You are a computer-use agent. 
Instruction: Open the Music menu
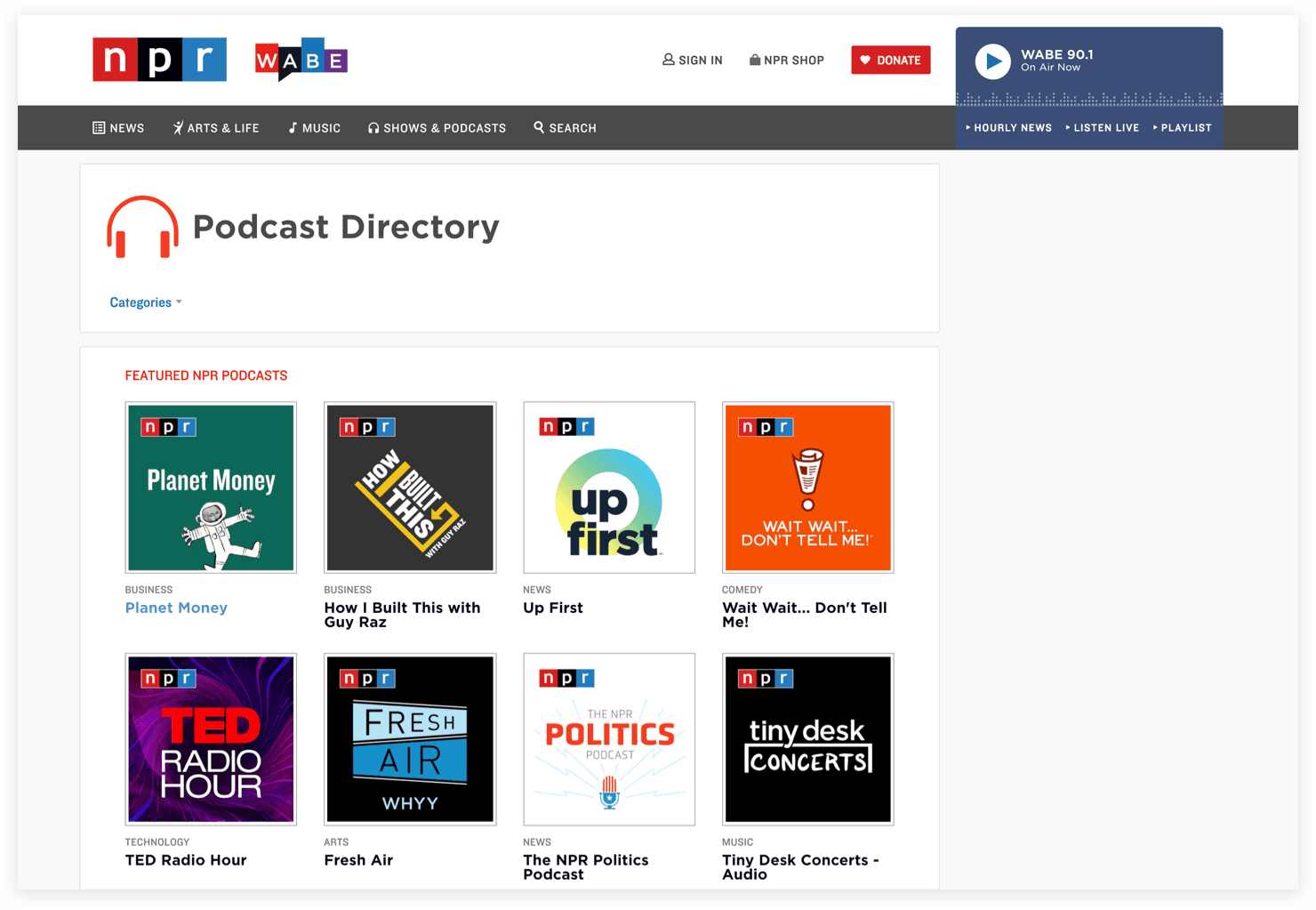(x=315, y=128)
